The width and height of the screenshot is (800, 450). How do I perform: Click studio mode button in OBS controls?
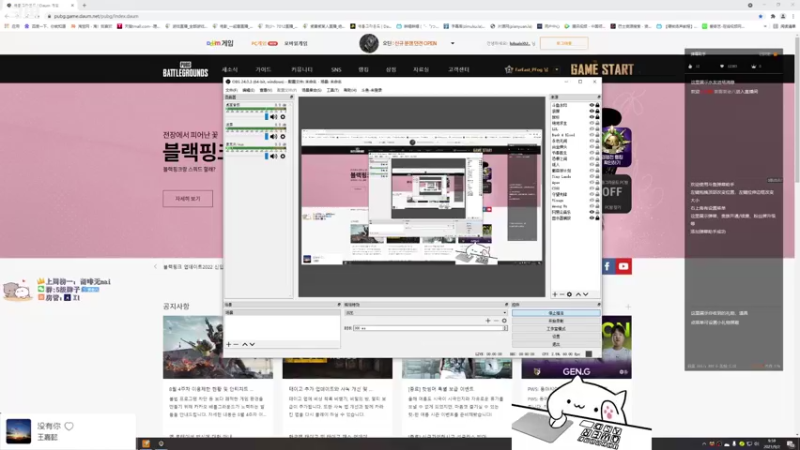[x=556, y=329]
